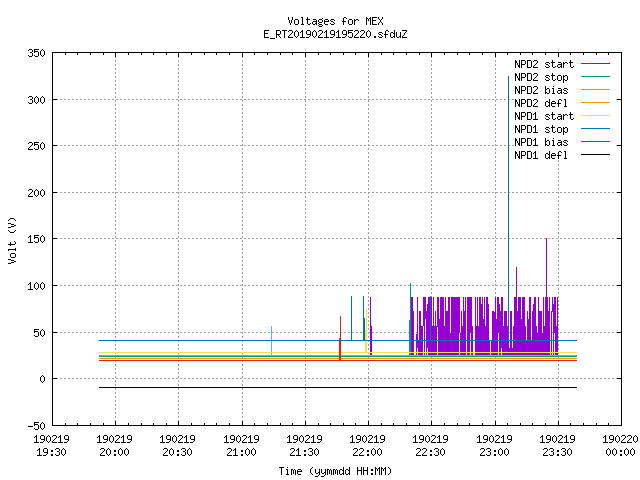Click the y-axis tick label 300
640x480 pixels.
[x=36, y=100]
